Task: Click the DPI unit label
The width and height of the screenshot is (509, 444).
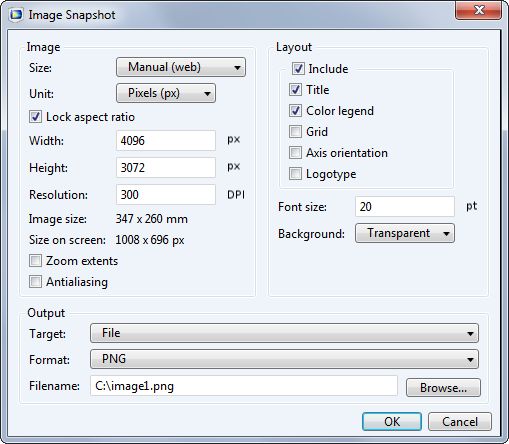Action: [x=236, y=195]
